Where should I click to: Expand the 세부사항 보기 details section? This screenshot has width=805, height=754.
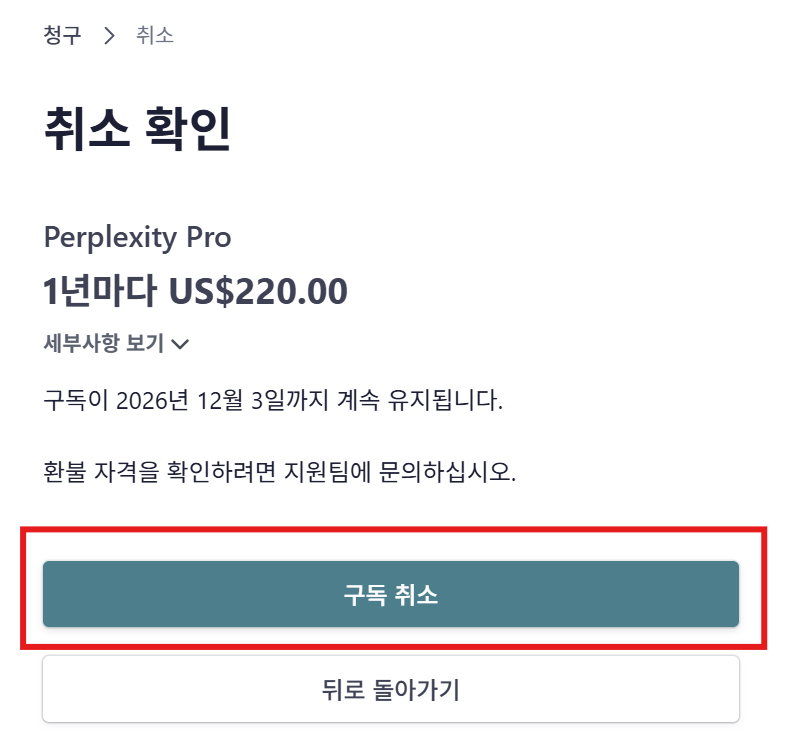click(104, 344)
